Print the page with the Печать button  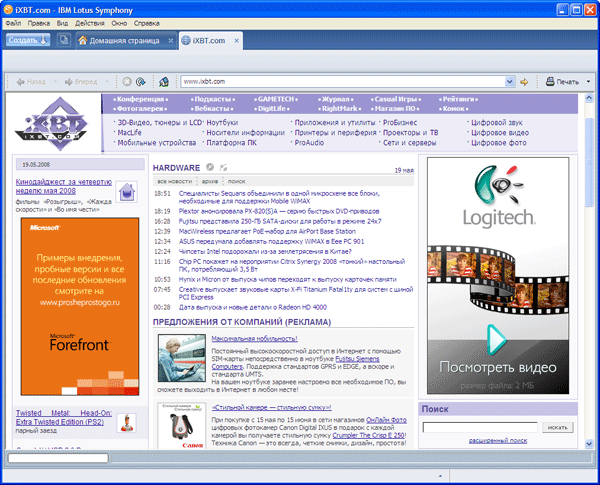(562, 82)
